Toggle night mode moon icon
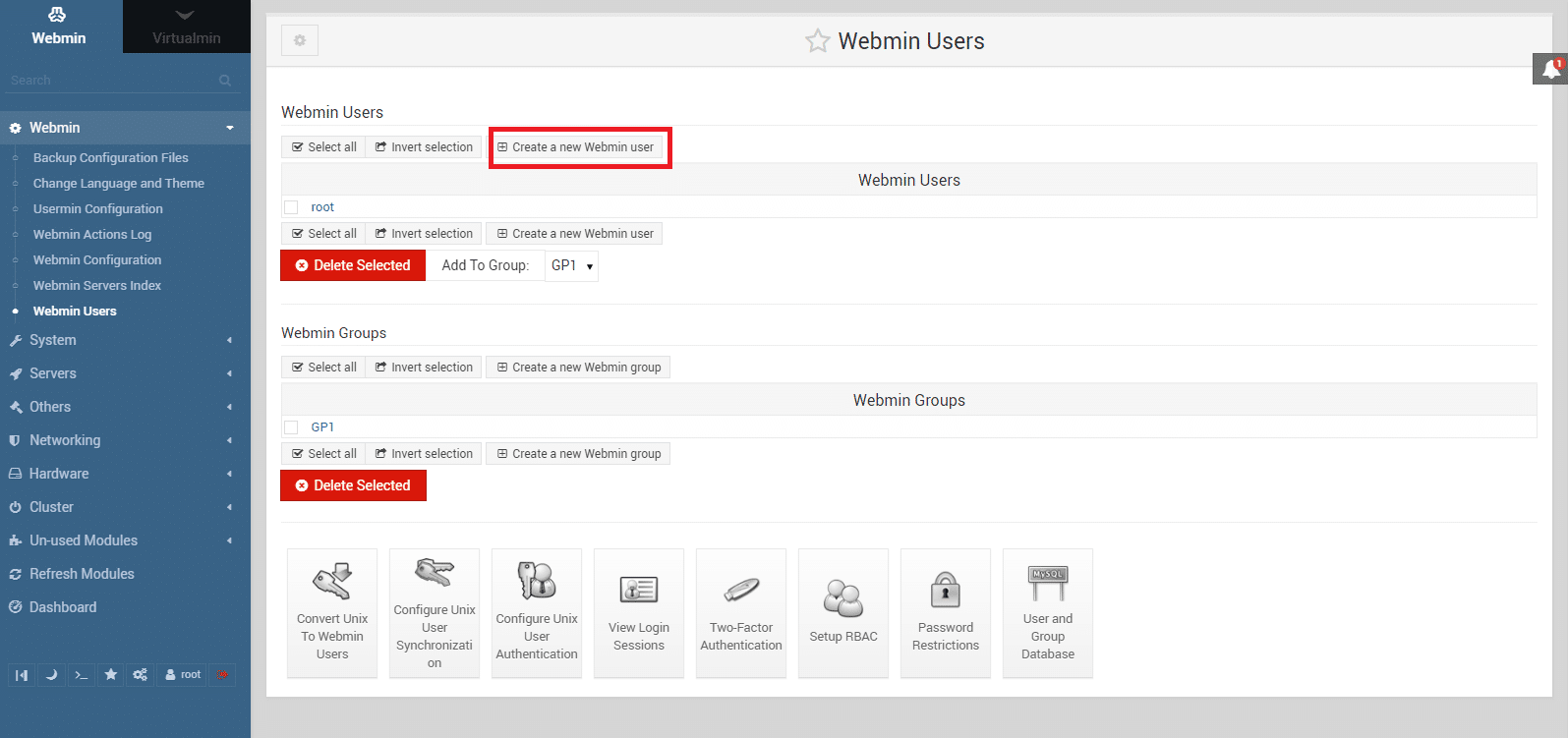1568x738 pixels. (x=51, y=675)
